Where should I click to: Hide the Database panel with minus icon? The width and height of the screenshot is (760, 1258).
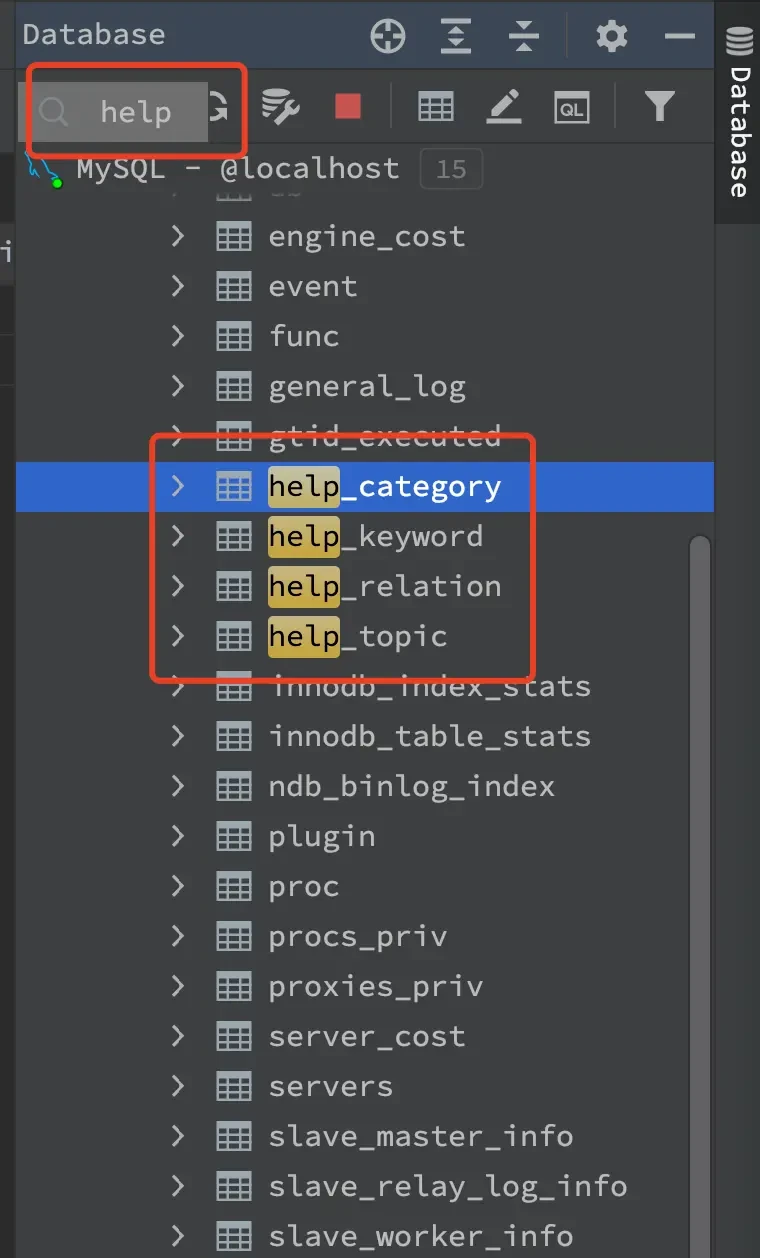point(679,37)
